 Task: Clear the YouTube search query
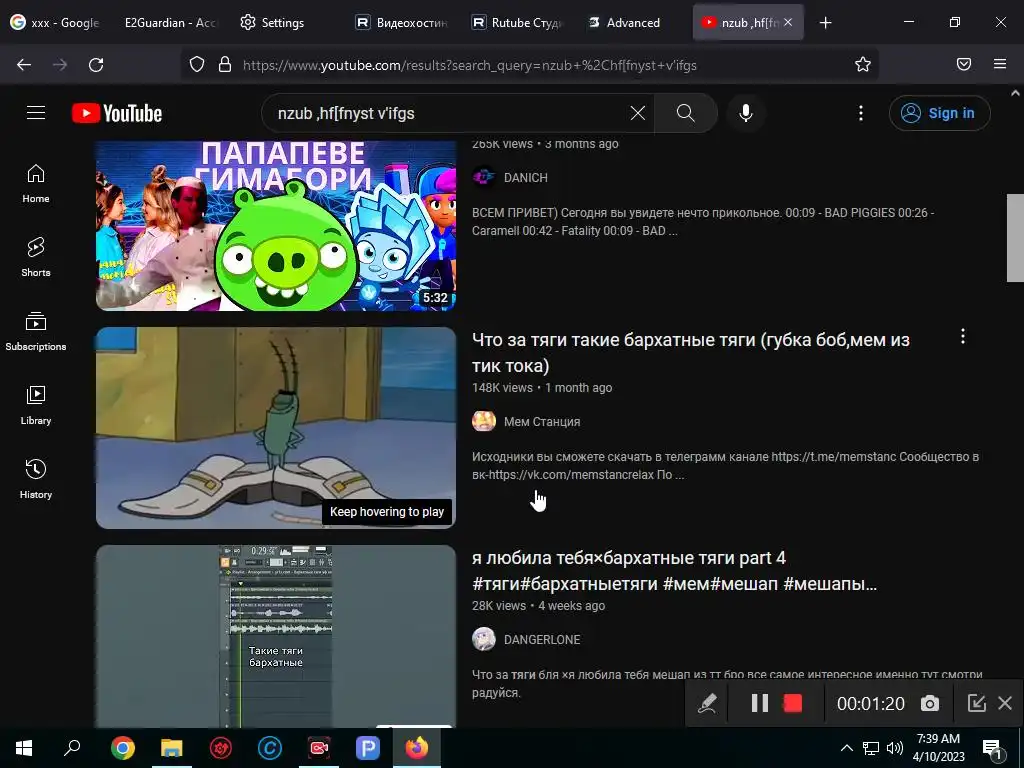(637, 113)
